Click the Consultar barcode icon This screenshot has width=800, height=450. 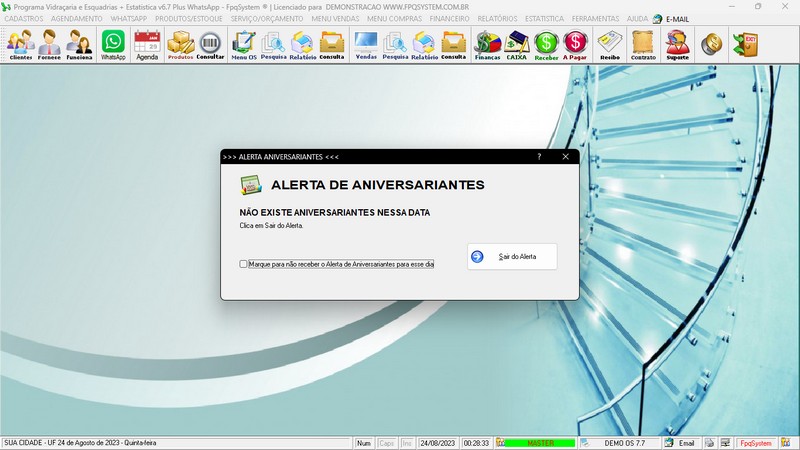click(x=210, y=45)
